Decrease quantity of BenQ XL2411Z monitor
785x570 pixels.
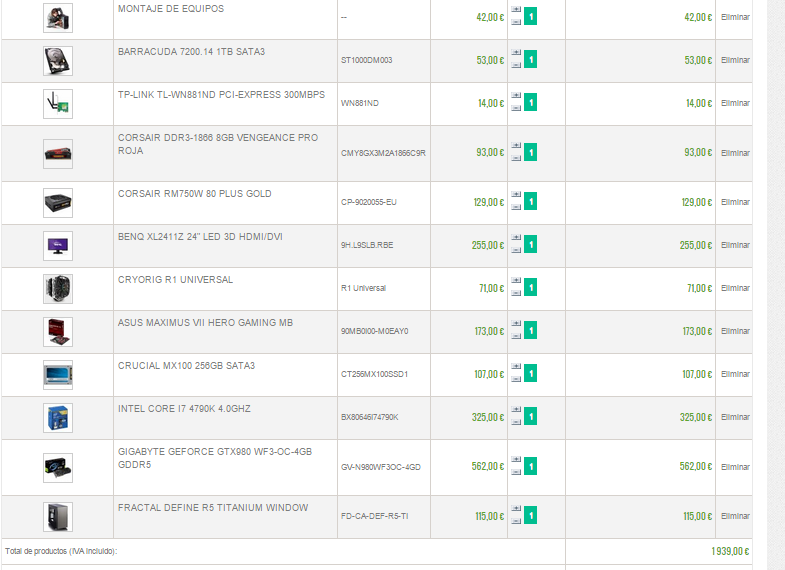coord(516,250)
